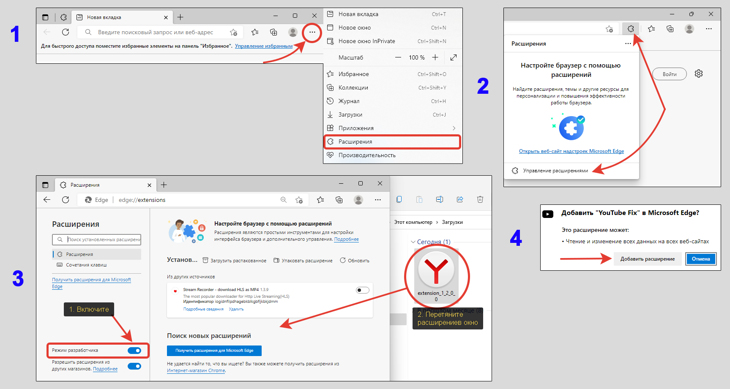Click 'Упаковать расширение' button
The height and width of the screenshot is (389, 730).
303,261
